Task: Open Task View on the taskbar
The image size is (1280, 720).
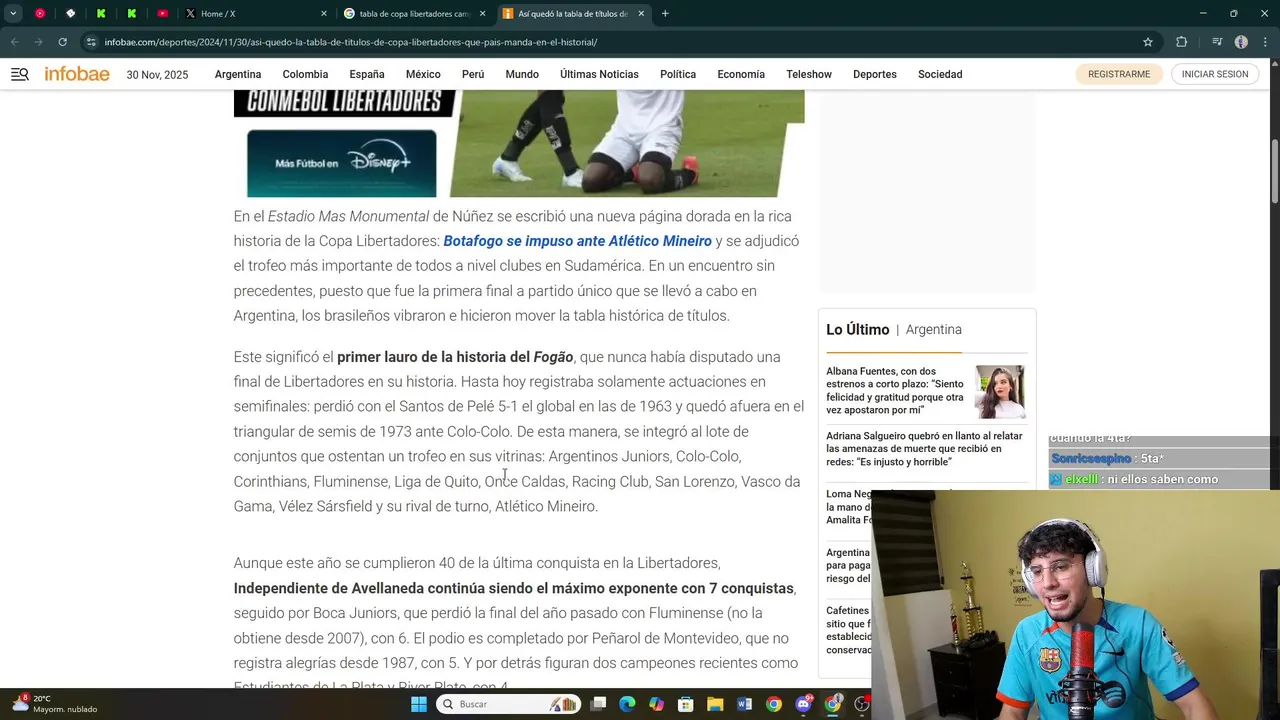Action: pyautogui.click(x=598, y=704)
